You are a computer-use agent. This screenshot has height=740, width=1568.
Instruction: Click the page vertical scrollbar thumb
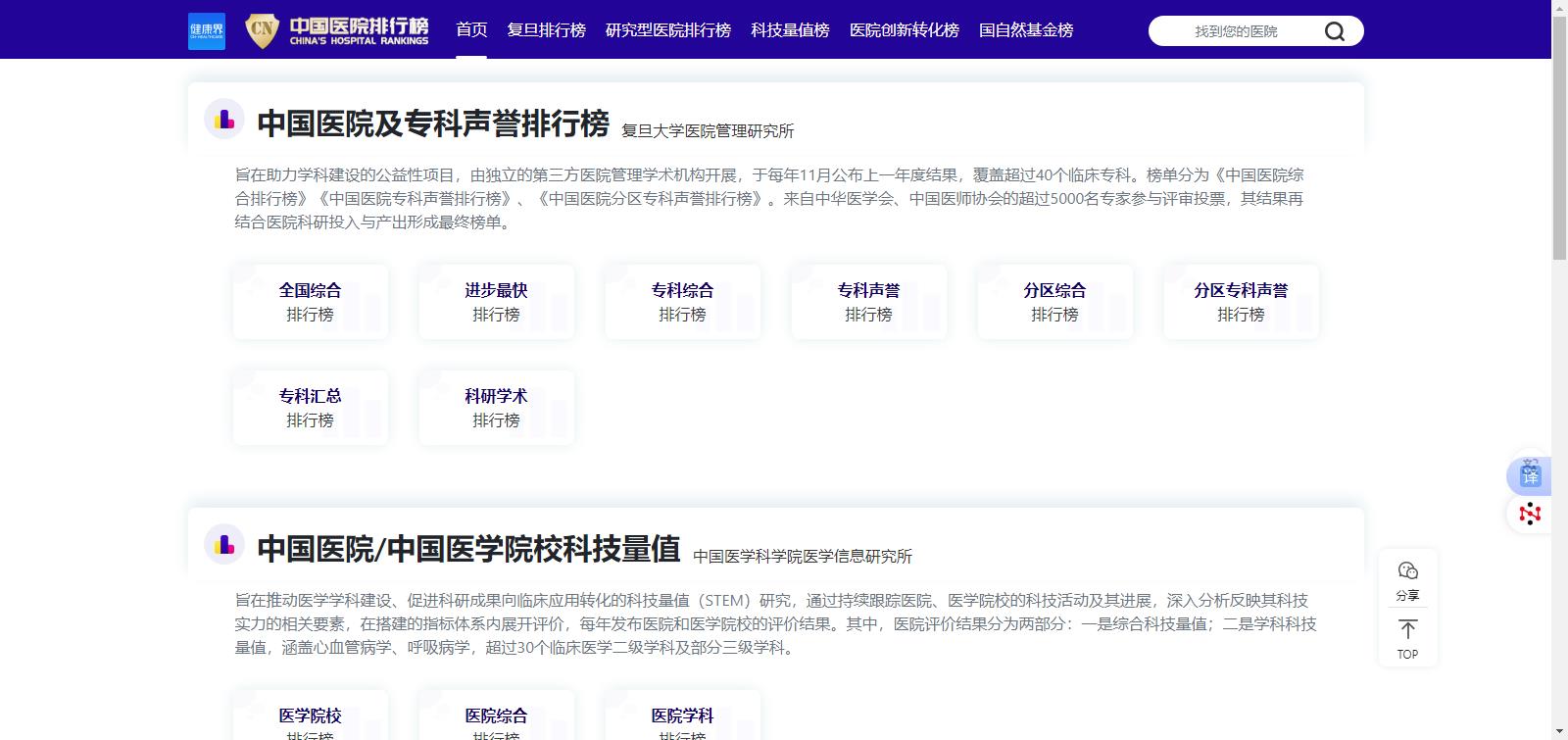(1559, 137)
